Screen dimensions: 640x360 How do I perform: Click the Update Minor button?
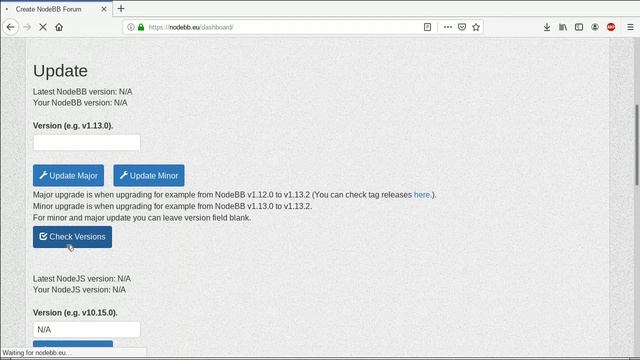(x=149, y=176)
